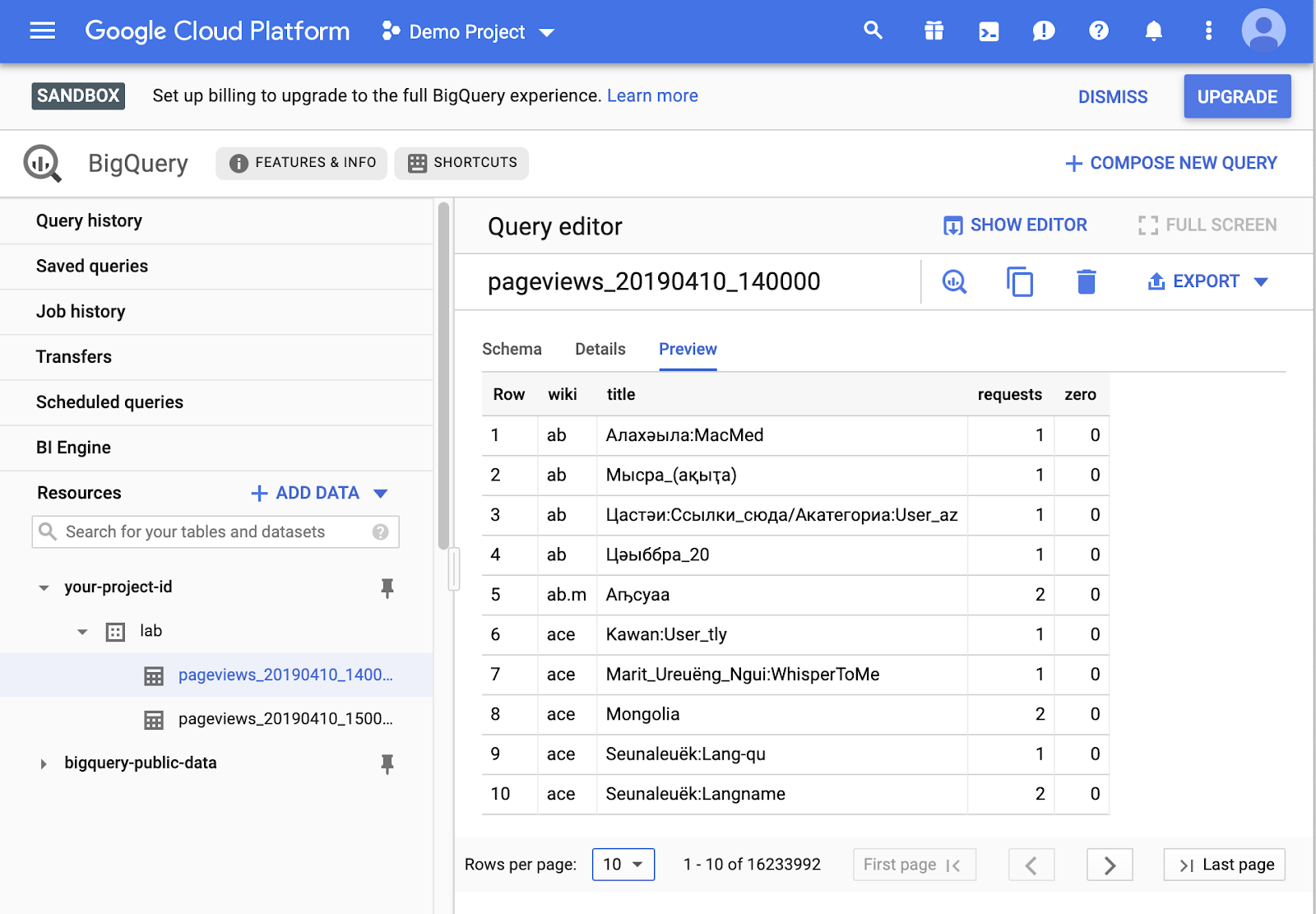Switch to the Details tab
The height and width of the screenshot is (914, 1316).
click(x=600, y=350)
